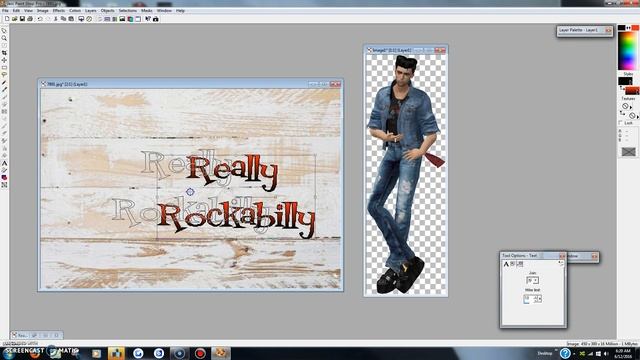Open the Masks menu
The image size is (640, 360).
point(147,11)
